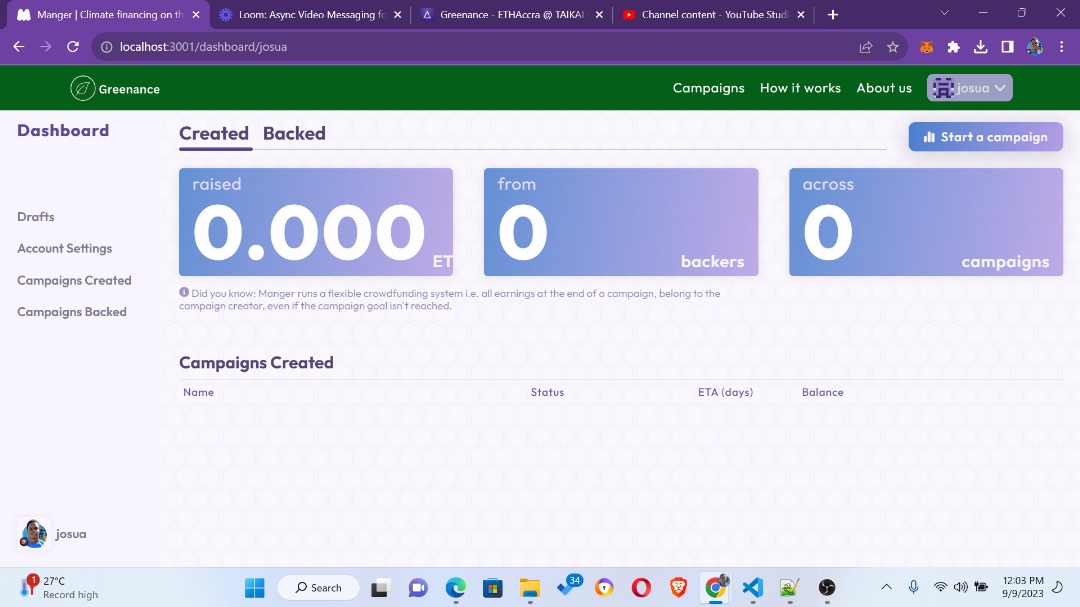The width and height of the screenshot is (1080, 607).
Task: Switch to the Loom Async Video Messaging tab
Action: [310, 14]
